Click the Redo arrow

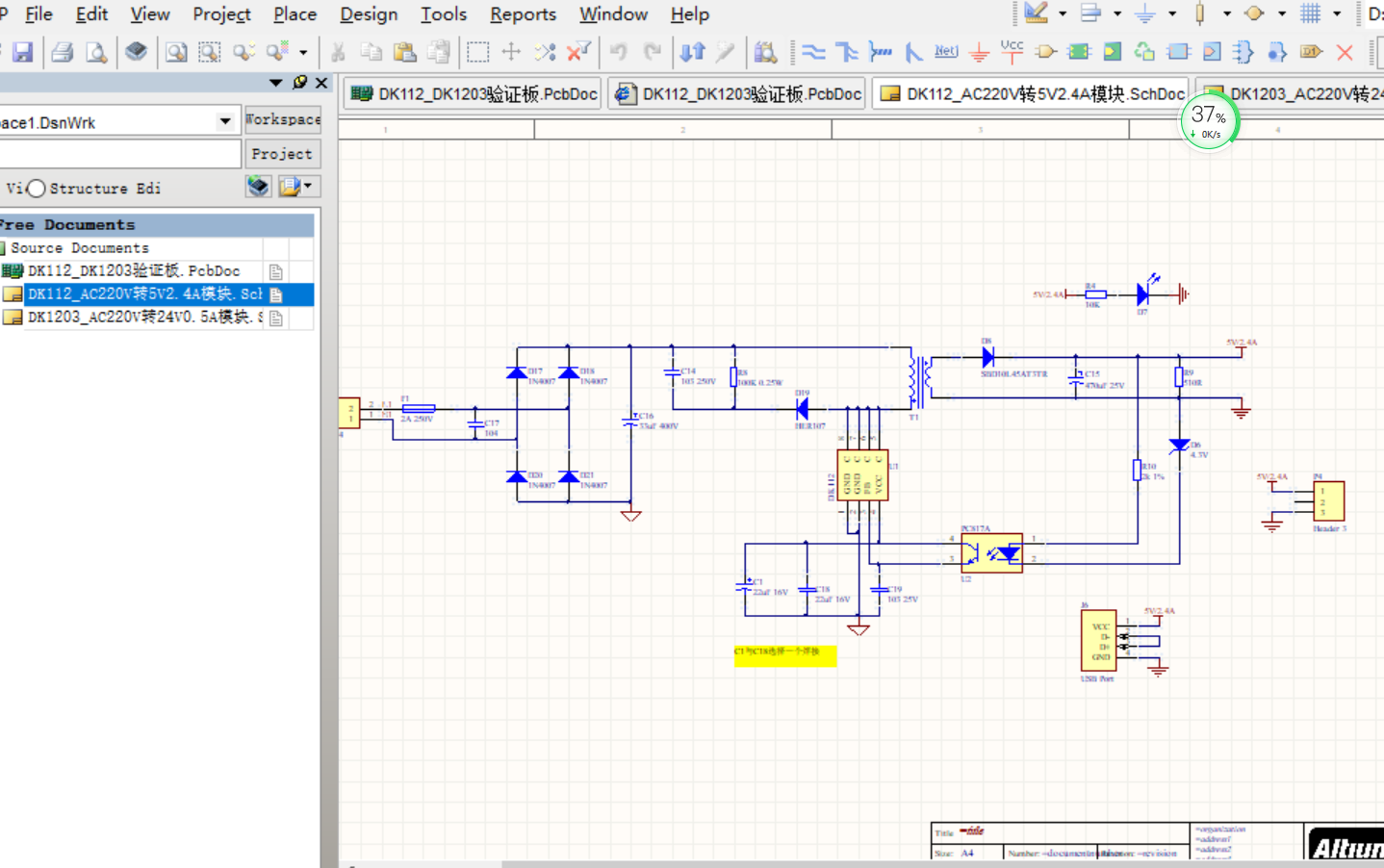coord(653,52)
